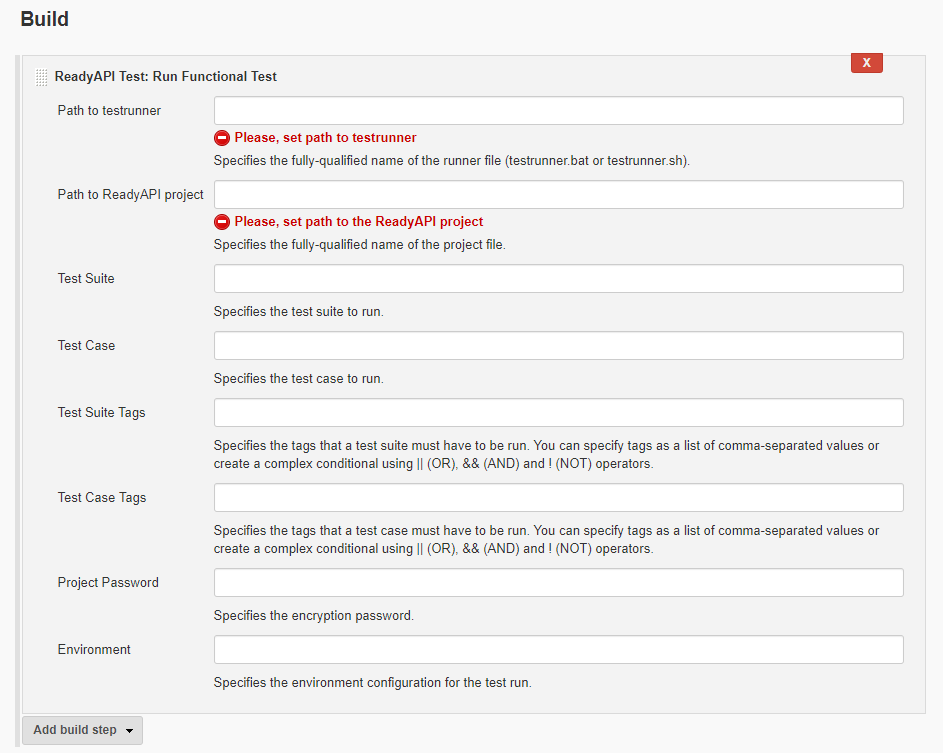Click the Project Password input box
Image resolution: width=943 pixels, height=753 pixels.
coord(557,582)
